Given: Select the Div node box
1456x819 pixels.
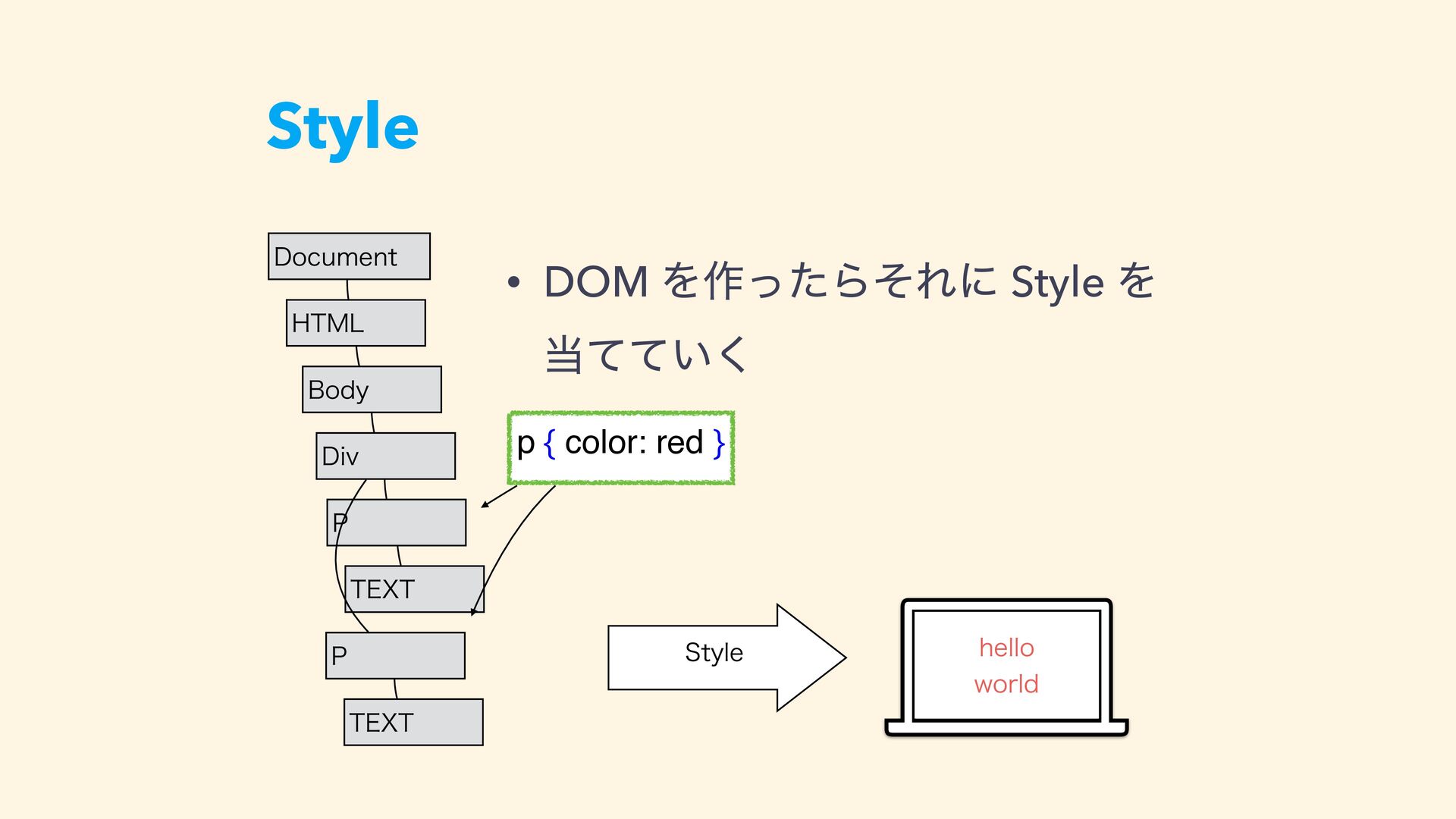Looking at the screenshot, I should 386,456.
